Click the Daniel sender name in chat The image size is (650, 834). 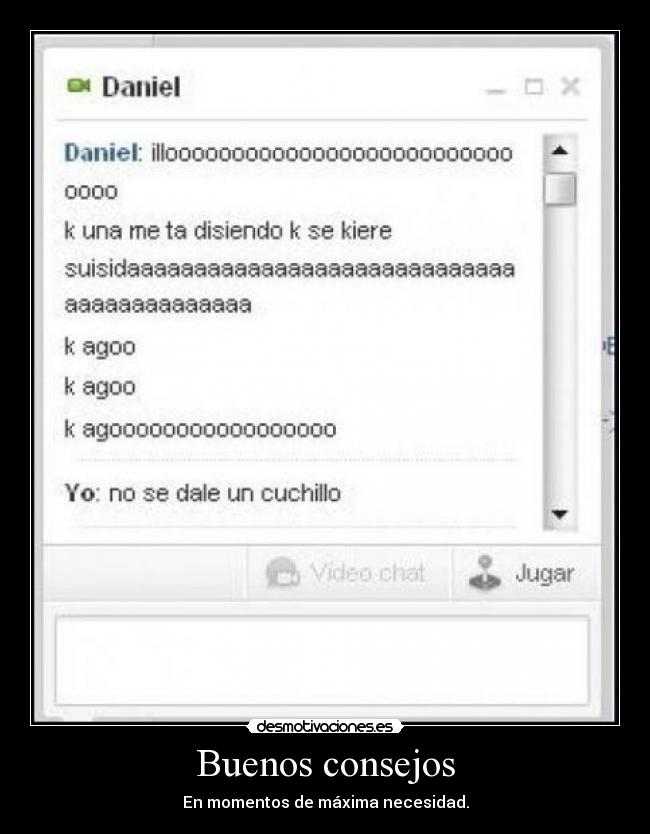pyautogui.click(x=103, y=153)
